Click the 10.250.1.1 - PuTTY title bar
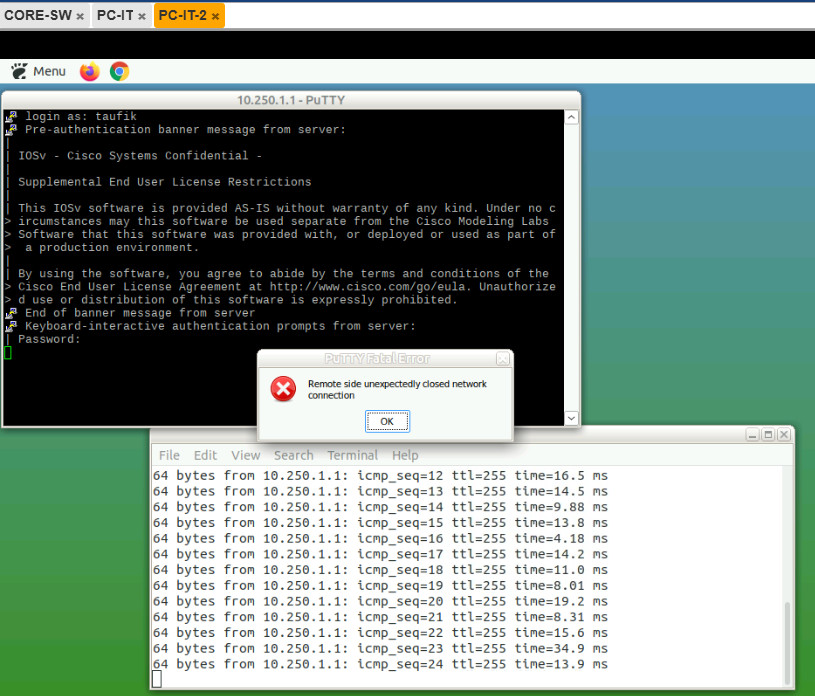 pyautogui.click(x=291, y=100)
